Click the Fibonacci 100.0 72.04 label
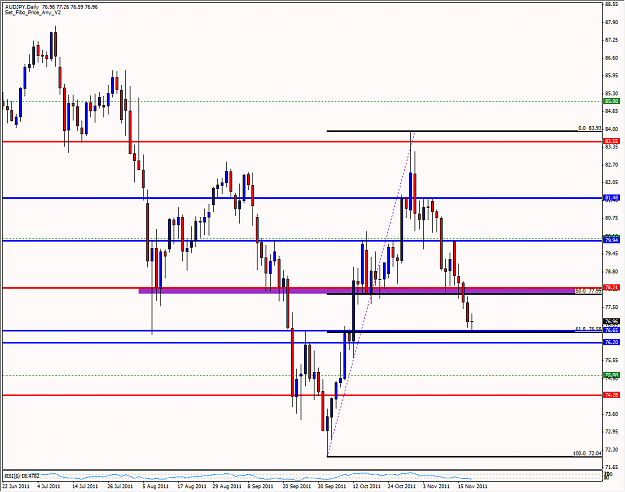The height and width of the screenshot is (492, 625). coord(587,454)
